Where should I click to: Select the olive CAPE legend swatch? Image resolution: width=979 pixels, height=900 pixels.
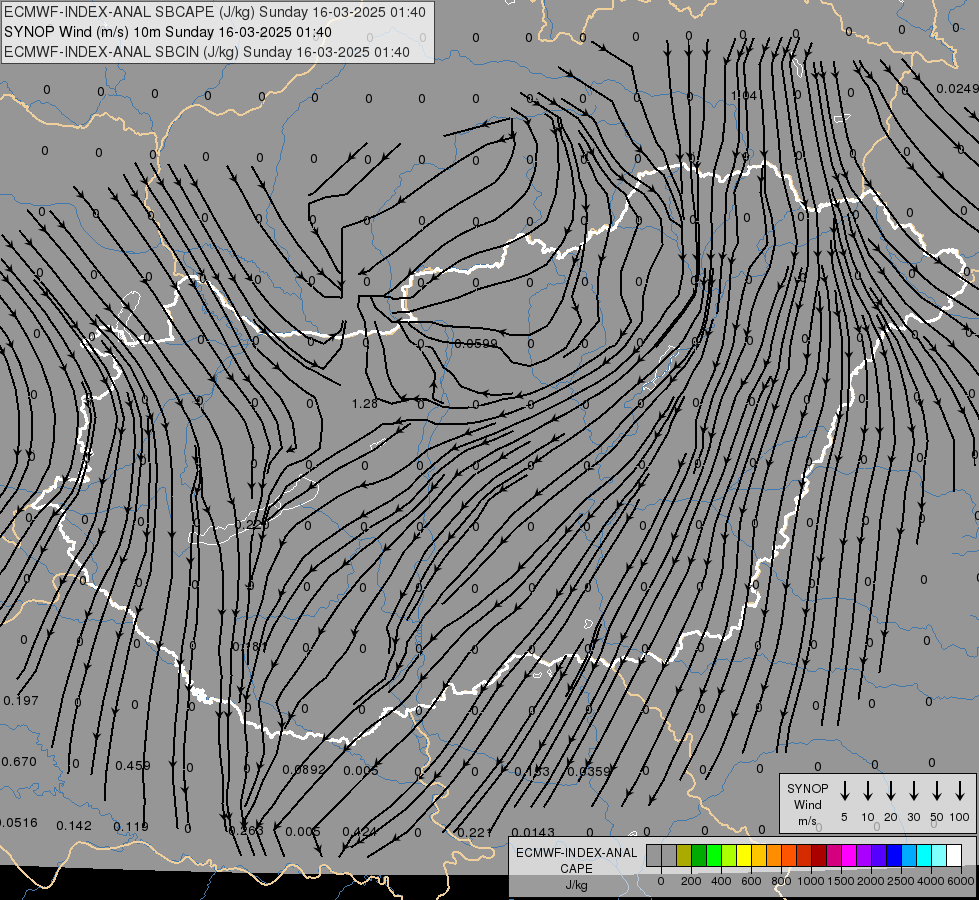coord(684,856)
